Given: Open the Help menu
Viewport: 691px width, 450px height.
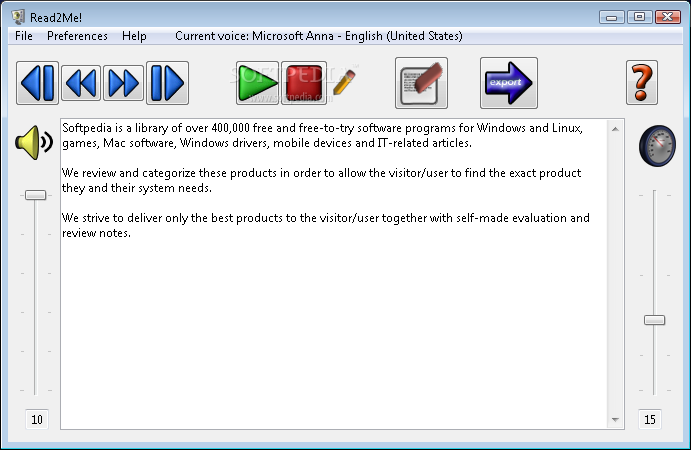Looking at the screenshot, I should click(x=134, y=36).
